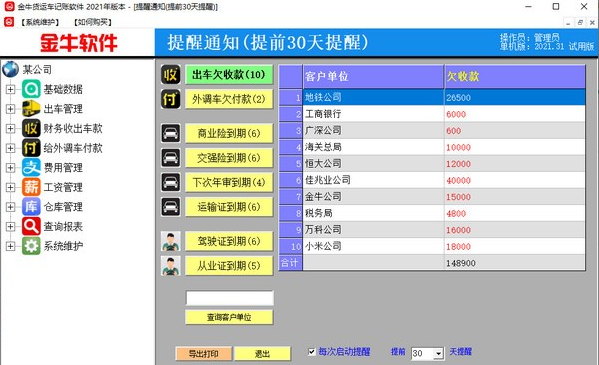599x365 pixels.
Task: Click the 出车欠收款(10) button
Action: [x=229, y=75]
